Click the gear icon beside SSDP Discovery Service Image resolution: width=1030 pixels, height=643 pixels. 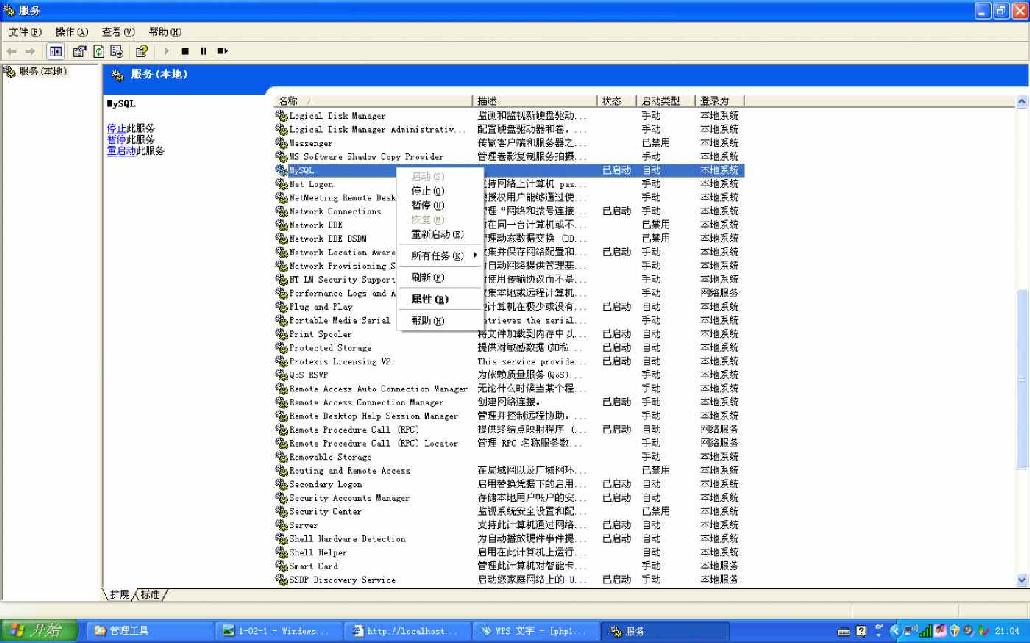tap(281, 580)
